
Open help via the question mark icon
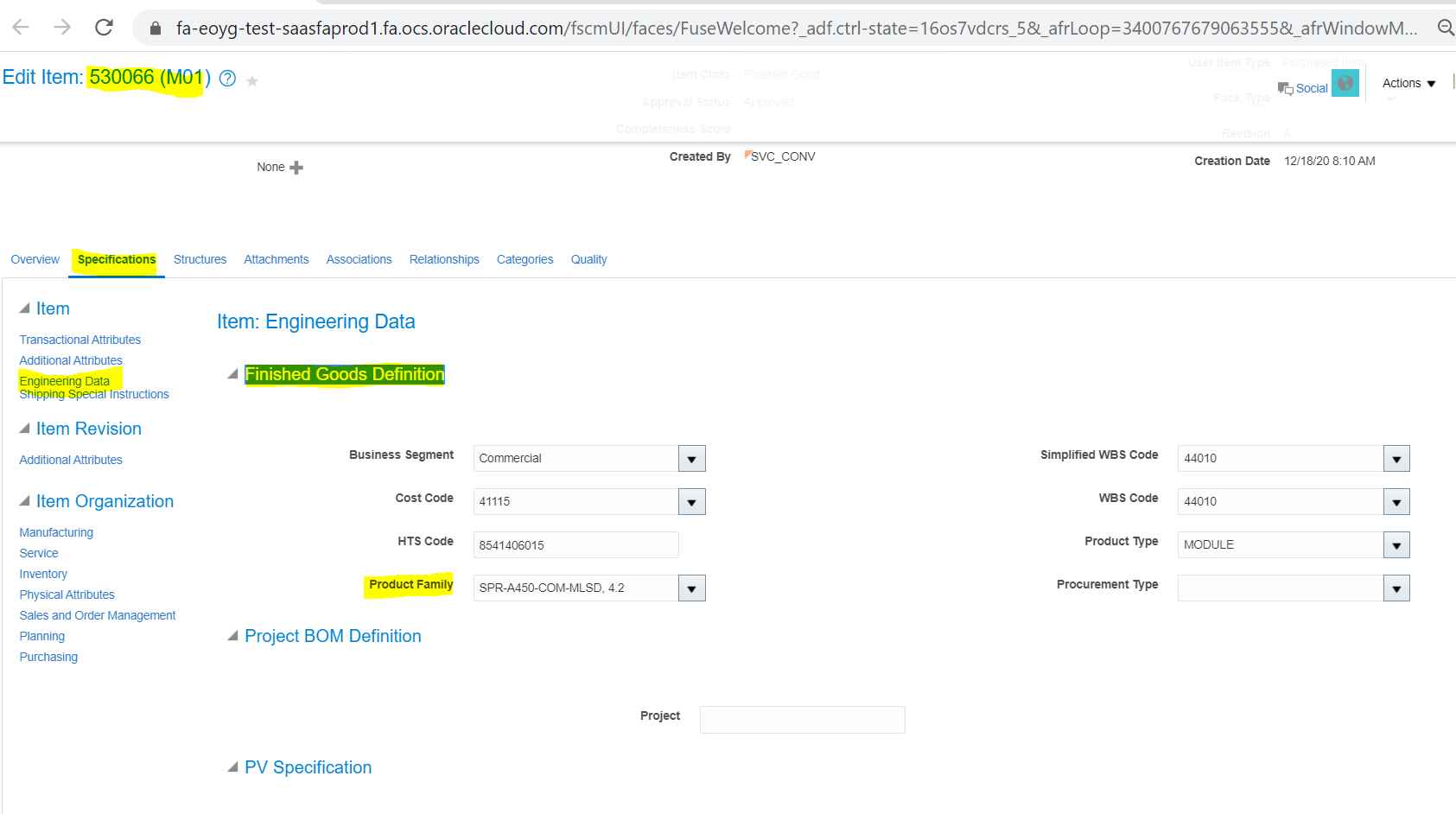(226, 79)
